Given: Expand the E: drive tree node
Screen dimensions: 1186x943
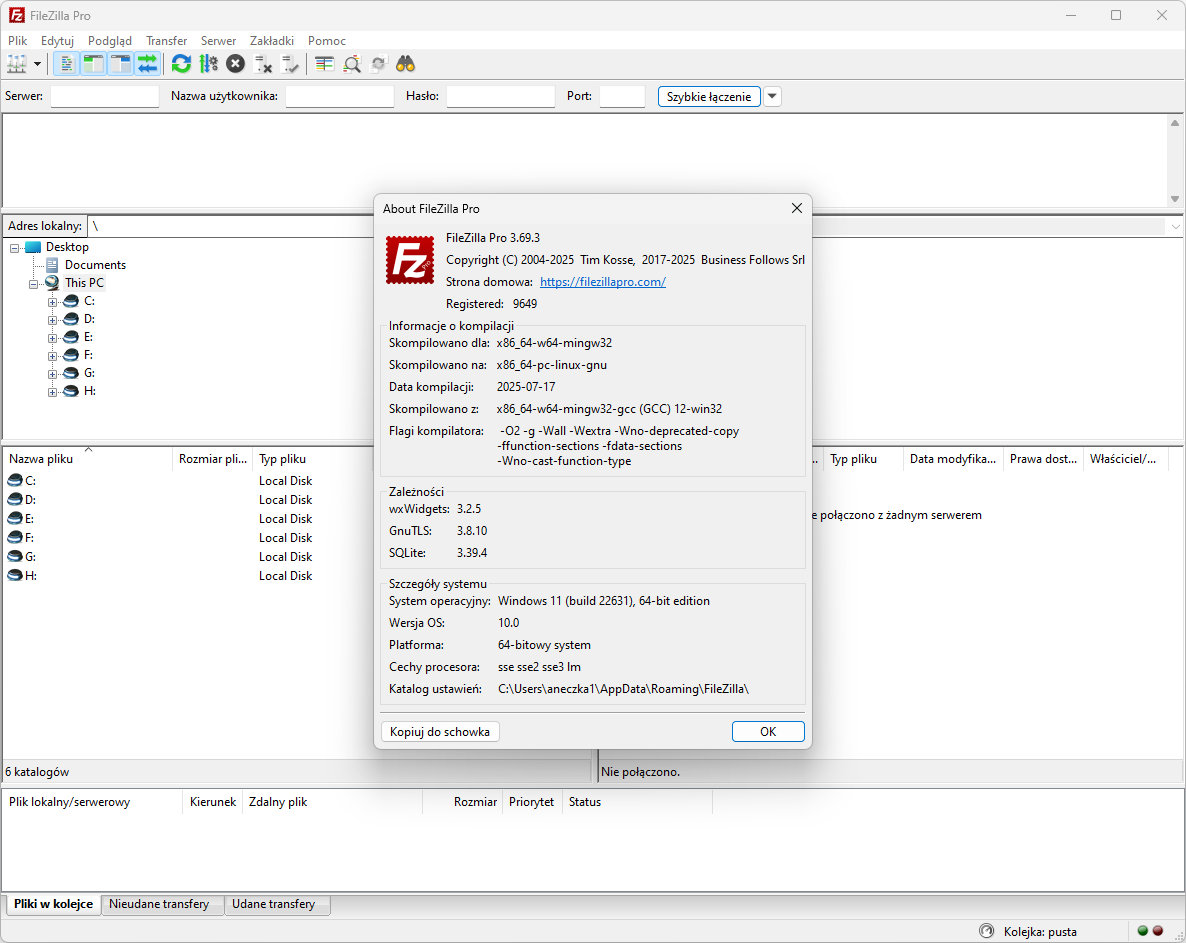Looking at the screenshot, I should (x=52, y=338).
